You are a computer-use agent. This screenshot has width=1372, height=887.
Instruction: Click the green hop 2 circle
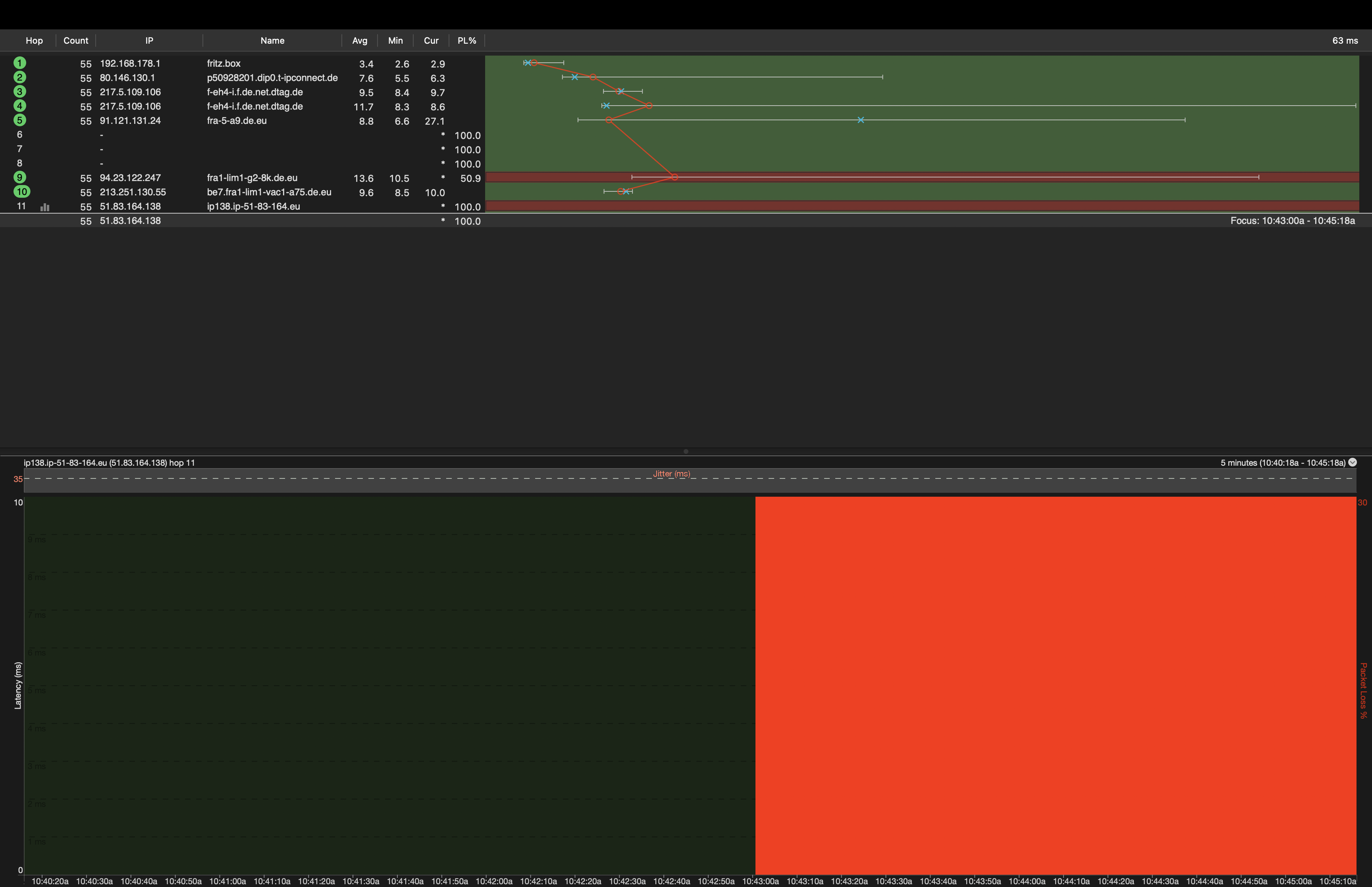(x=19, y=77)
